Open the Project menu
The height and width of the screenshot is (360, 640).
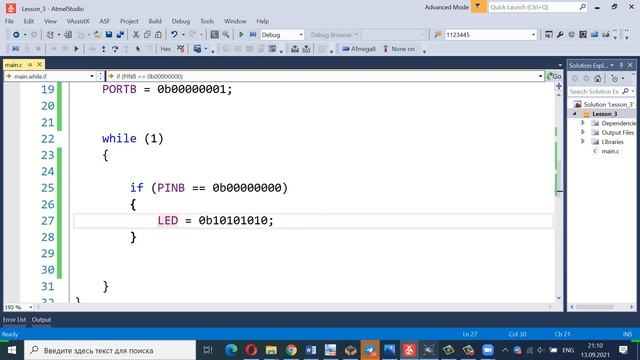[129, 21]
